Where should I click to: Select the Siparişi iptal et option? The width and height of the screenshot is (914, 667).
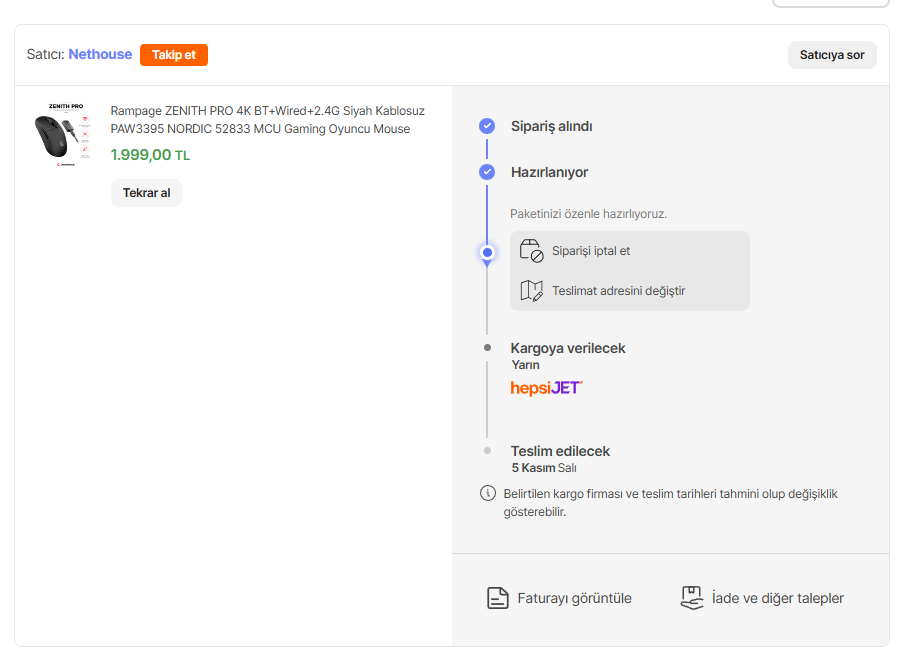591,251
